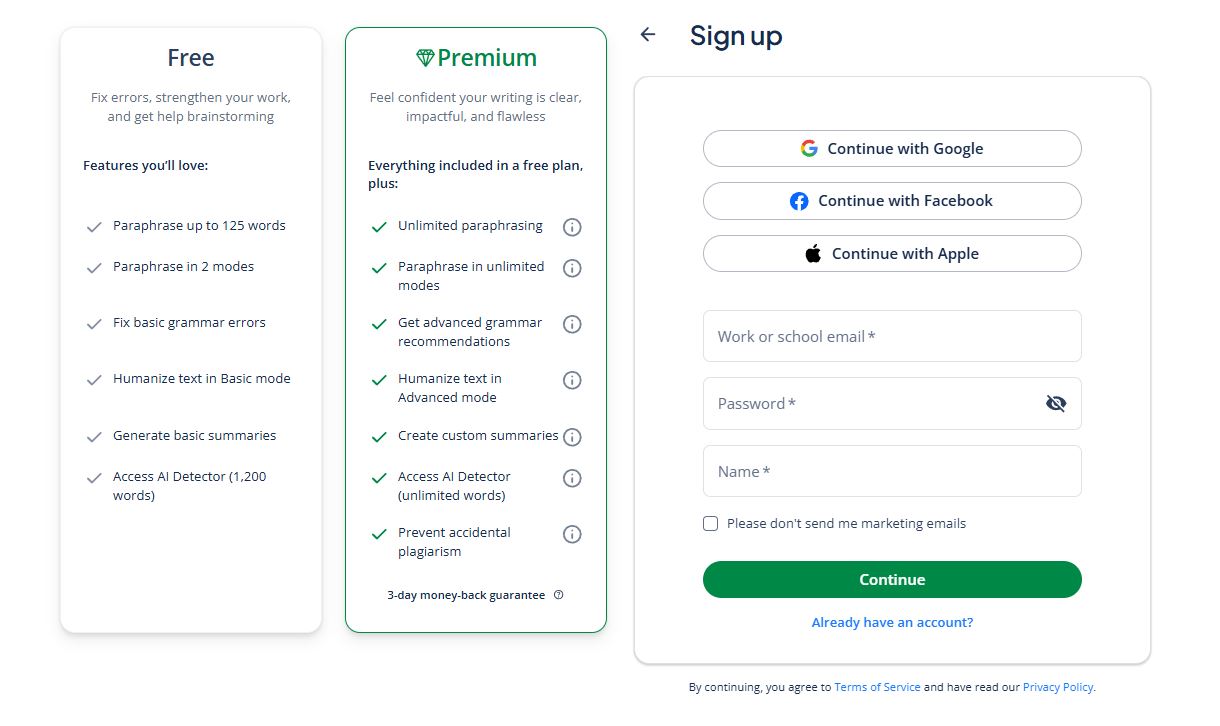Show info for advanced grammar recommendations
Image resolution: width=1220 pixels, height=726 pixels.
pyautogui.click(x=572, y=324)
